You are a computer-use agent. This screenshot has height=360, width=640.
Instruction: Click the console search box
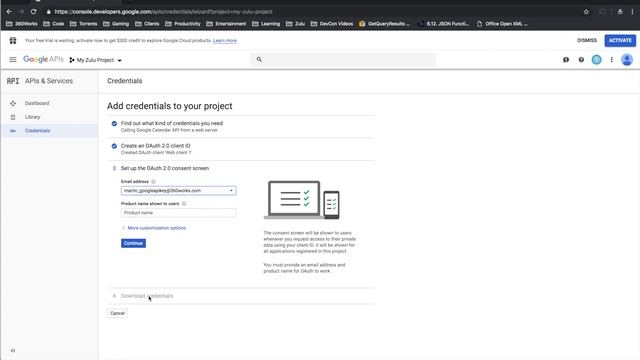pos(343,60)
